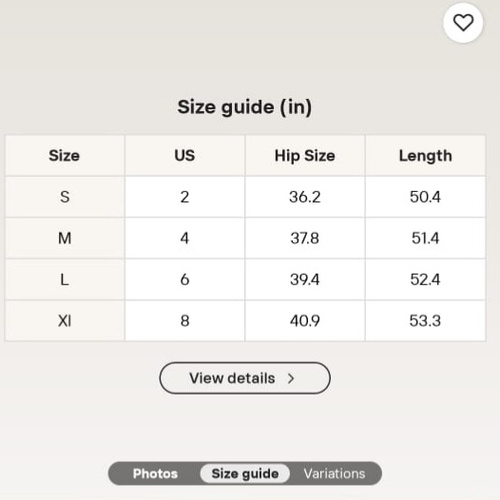Click the View details button

coord(245,378)
